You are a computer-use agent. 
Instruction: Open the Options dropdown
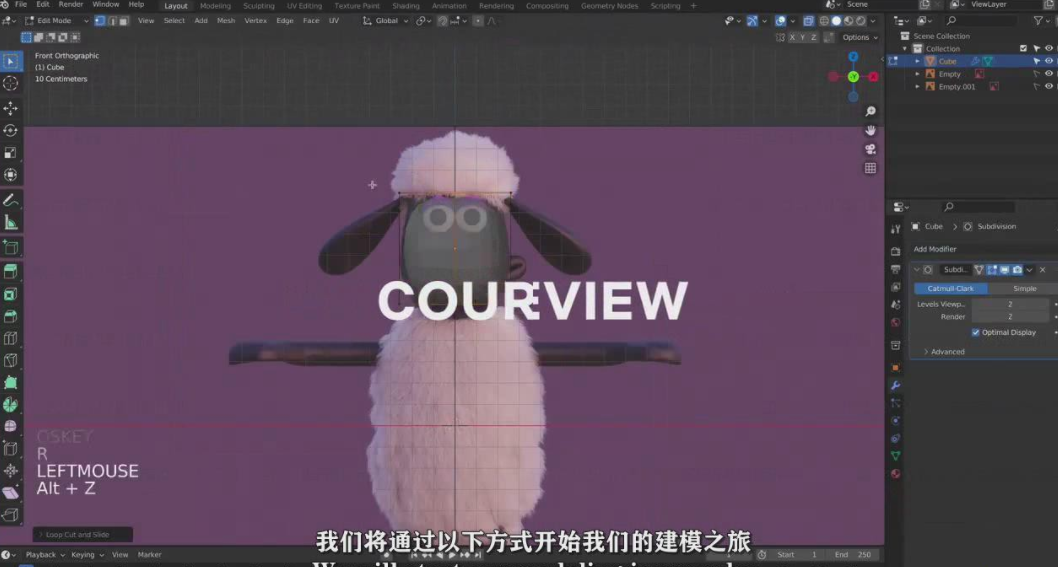coord(860,37)
